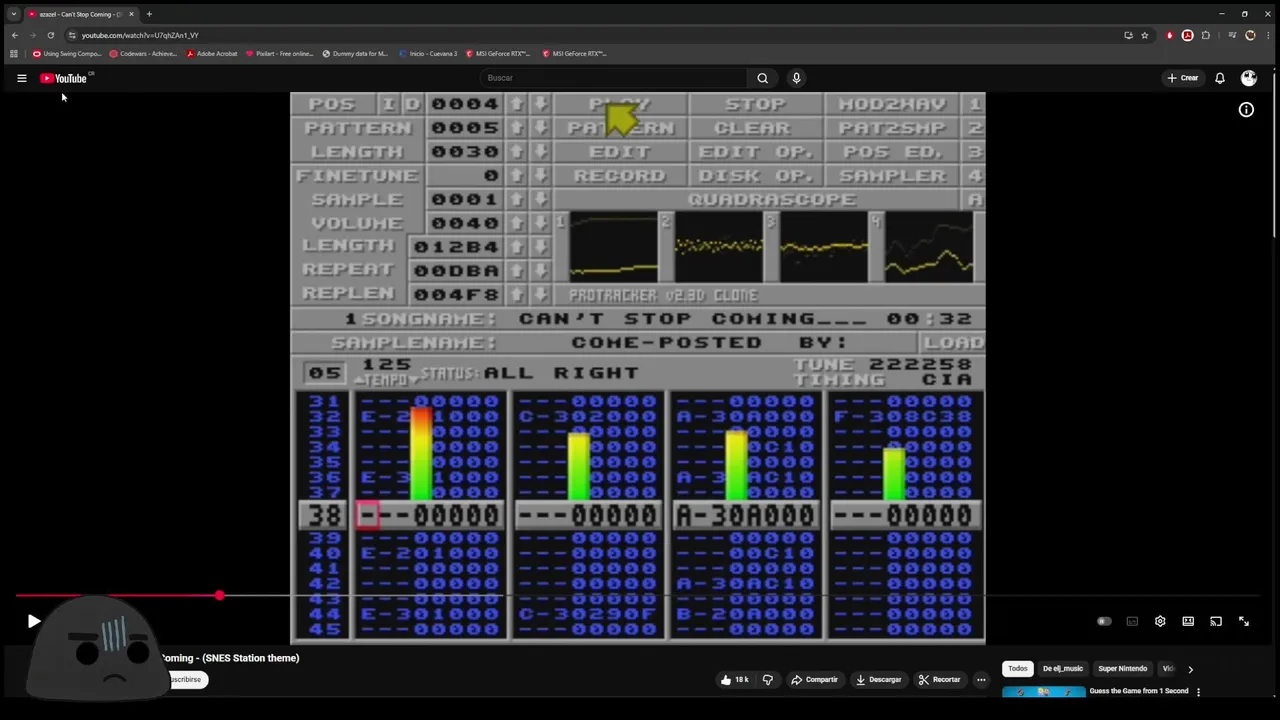Open the media controls toolbar icon

coord(1232,35)
